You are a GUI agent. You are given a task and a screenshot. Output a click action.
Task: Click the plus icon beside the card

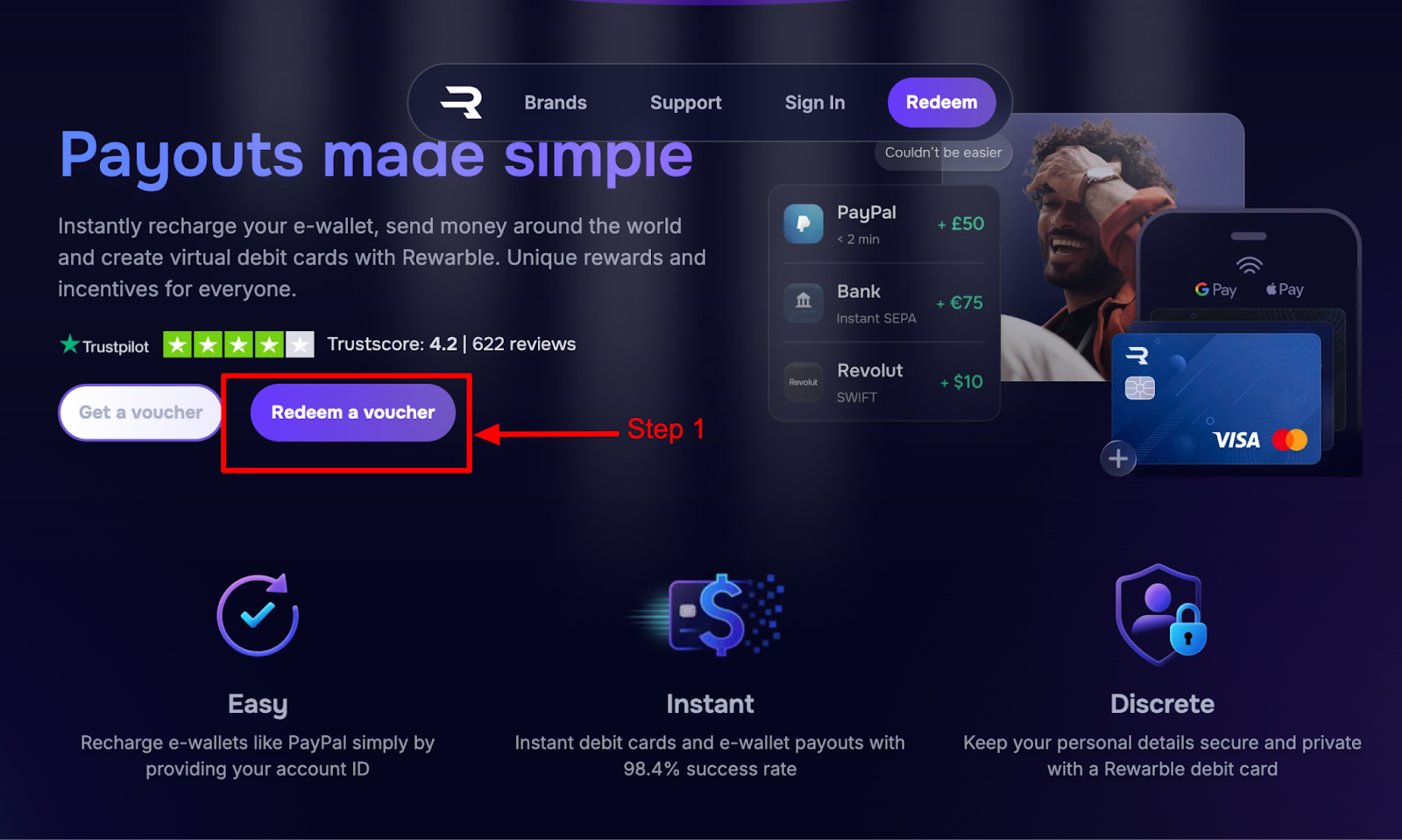[1118, 458]
